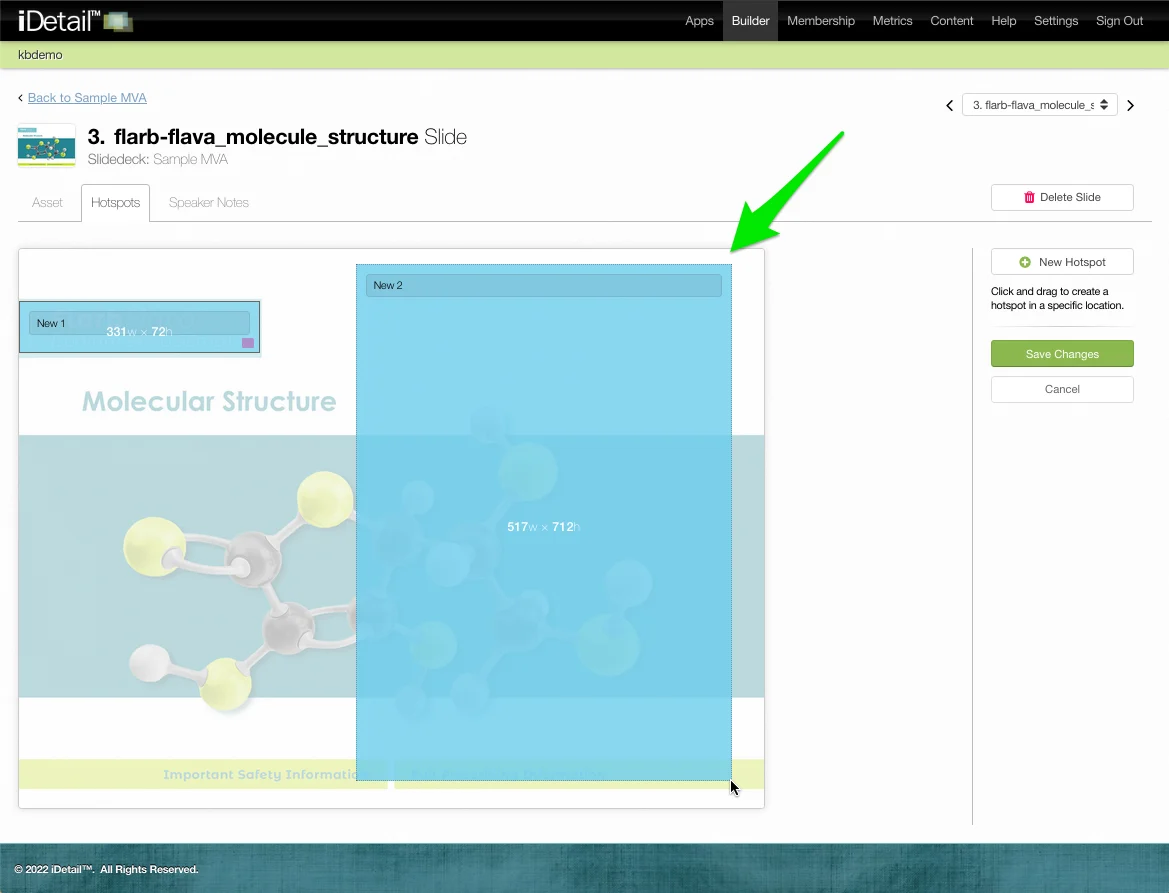Switch to the Speaker Notes tab

click(209, 203)
